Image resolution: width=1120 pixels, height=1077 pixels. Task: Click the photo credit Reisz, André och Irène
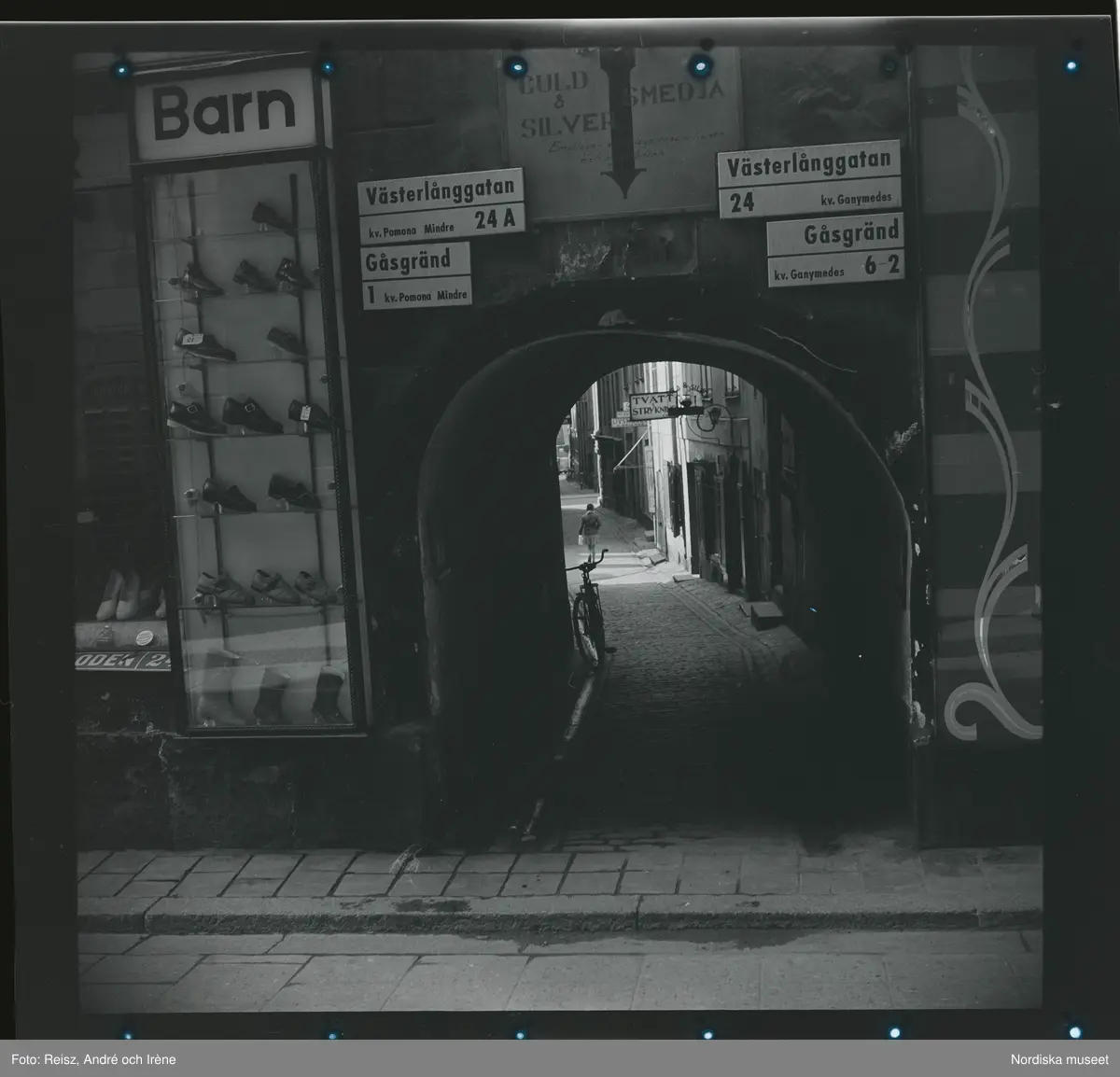pyautogui.click(x=93, y=1059)
